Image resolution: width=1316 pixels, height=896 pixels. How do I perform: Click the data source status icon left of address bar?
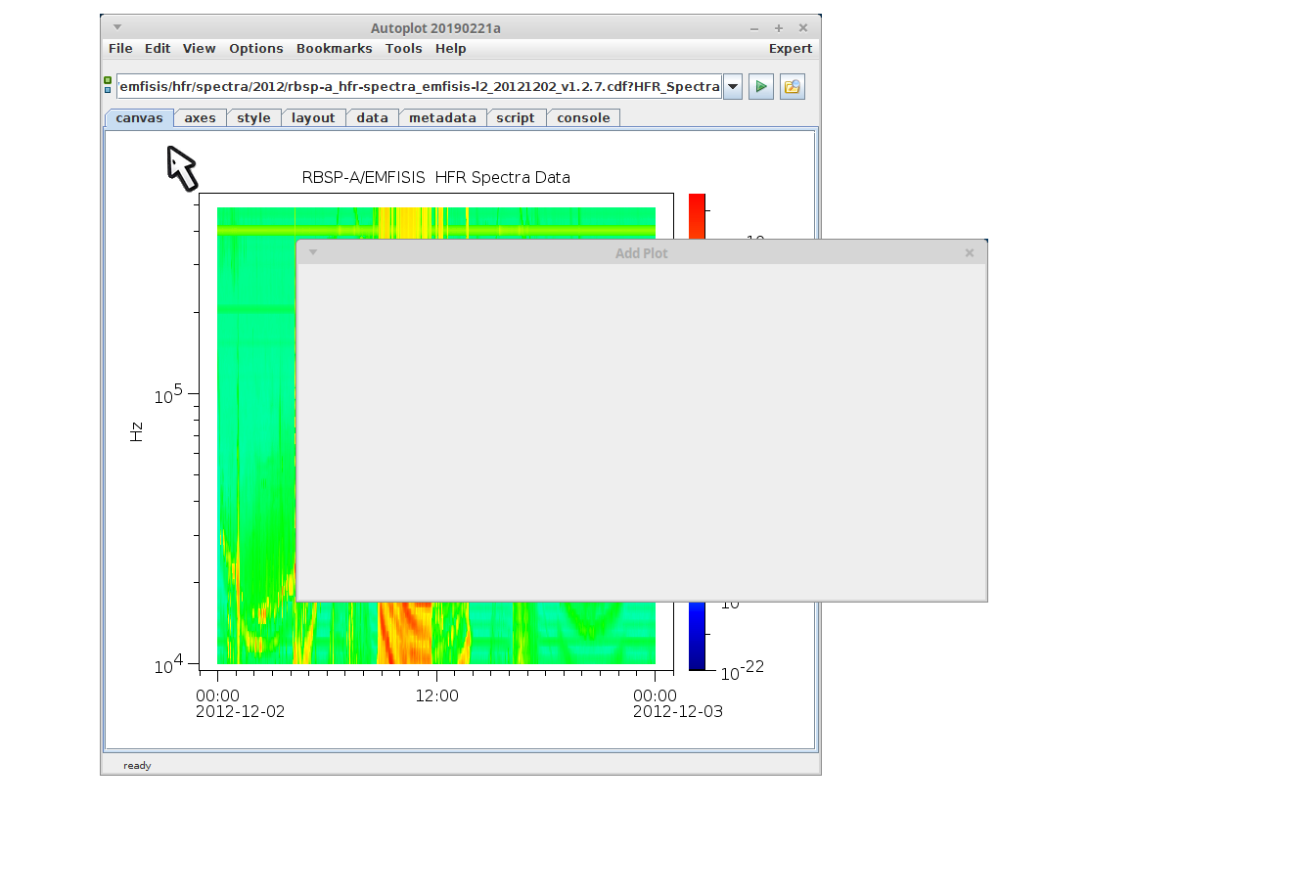tap(108, 85)
